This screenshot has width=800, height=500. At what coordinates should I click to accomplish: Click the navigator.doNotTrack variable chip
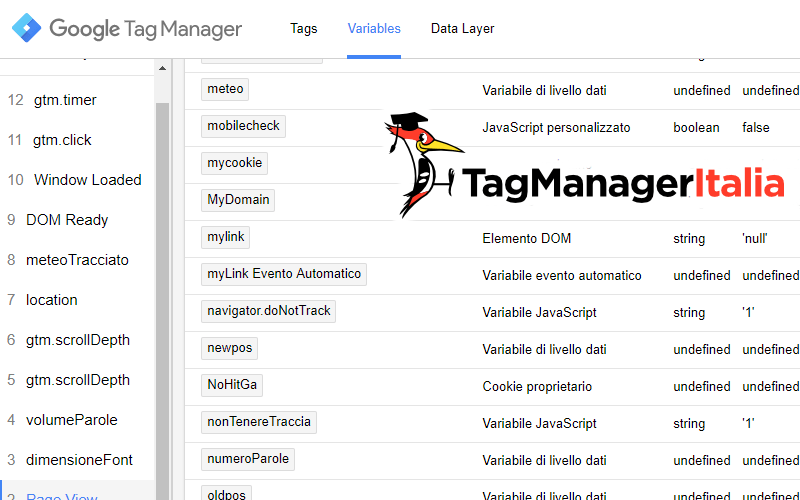268,311
